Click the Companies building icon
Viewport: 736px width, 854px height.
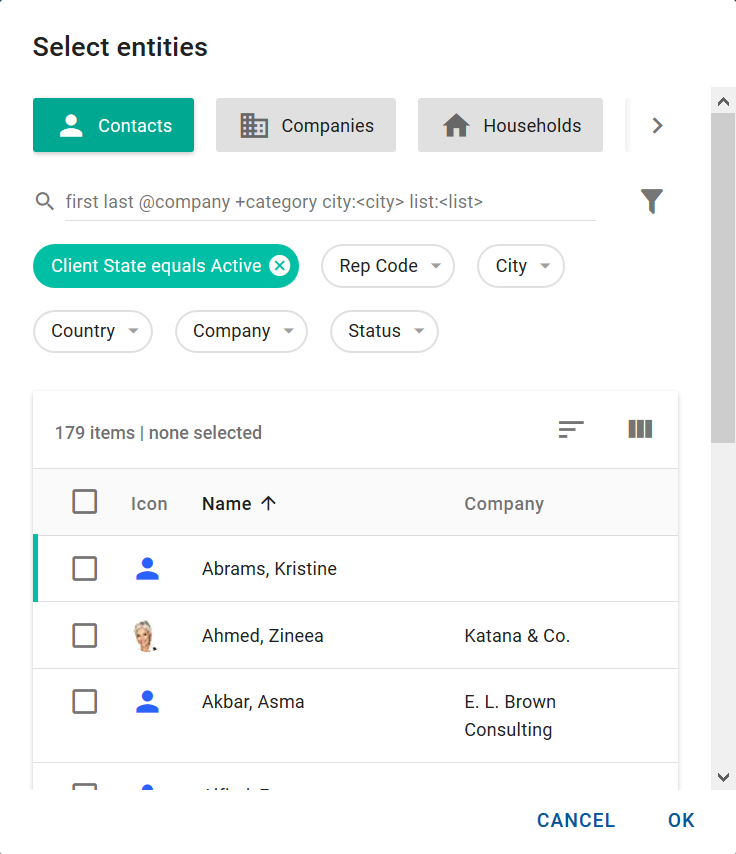click(253, 125)
